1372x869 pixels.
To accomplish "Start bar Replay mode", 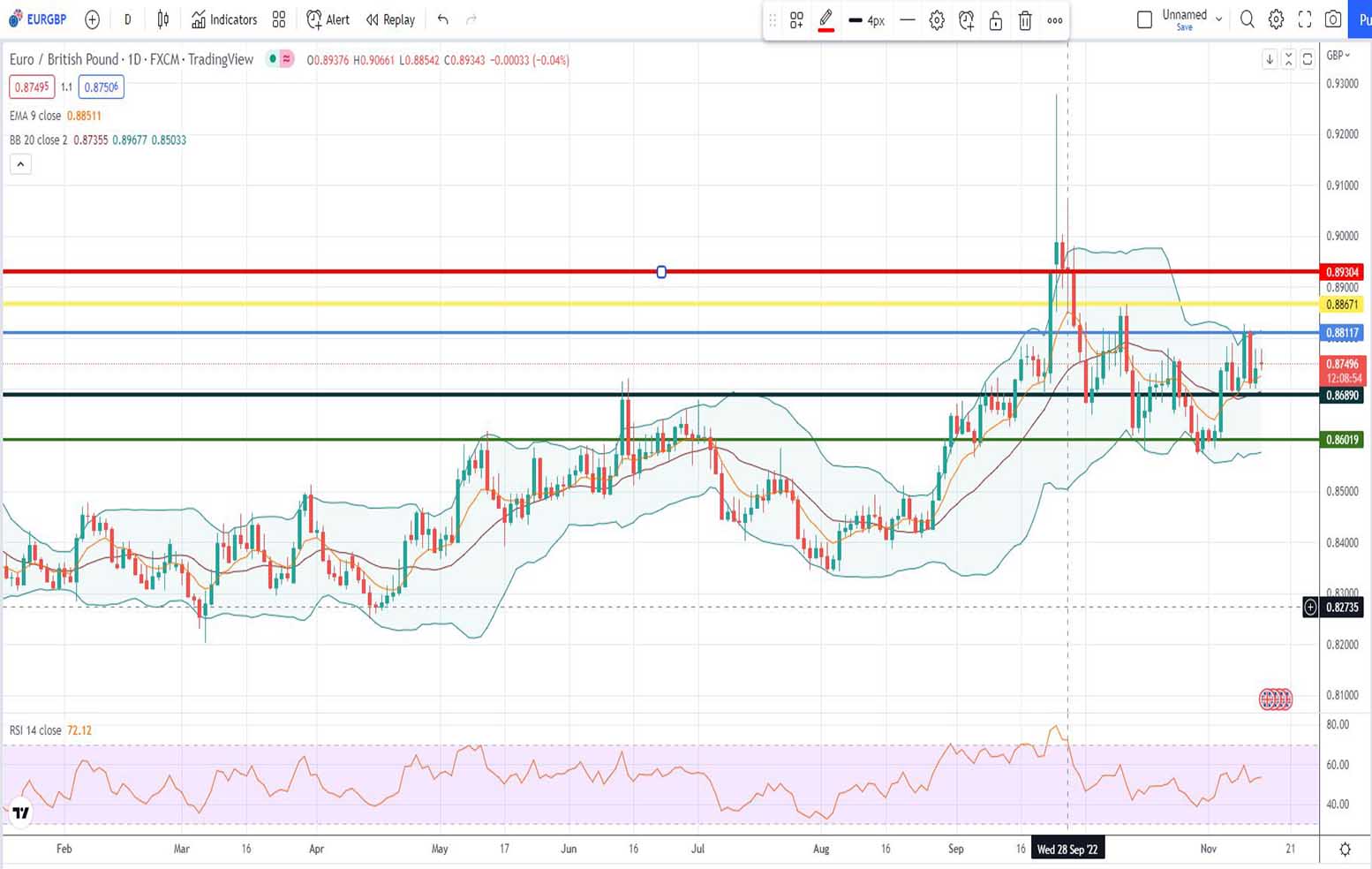I will [x=390, y=19].
